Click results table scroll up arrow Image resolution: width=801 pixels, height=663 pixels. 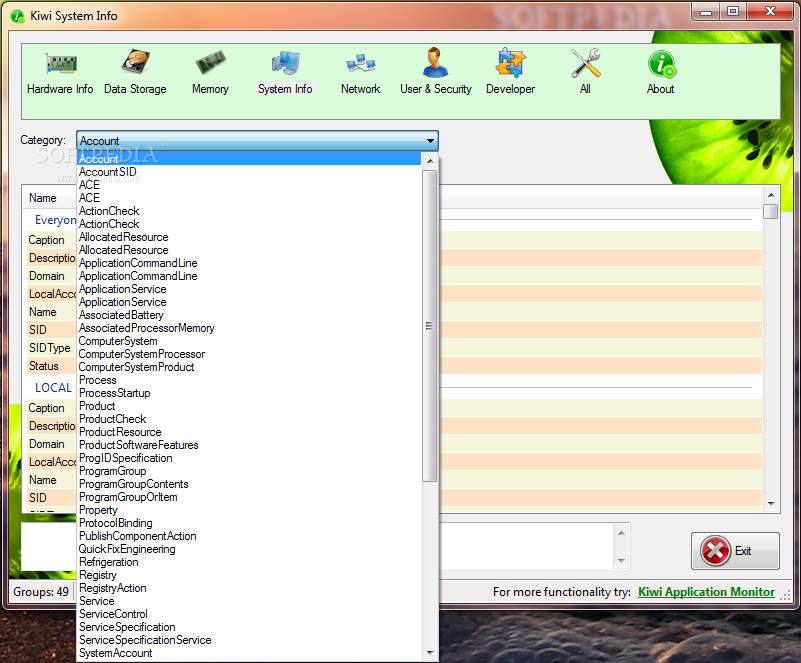tap(771, 195)
